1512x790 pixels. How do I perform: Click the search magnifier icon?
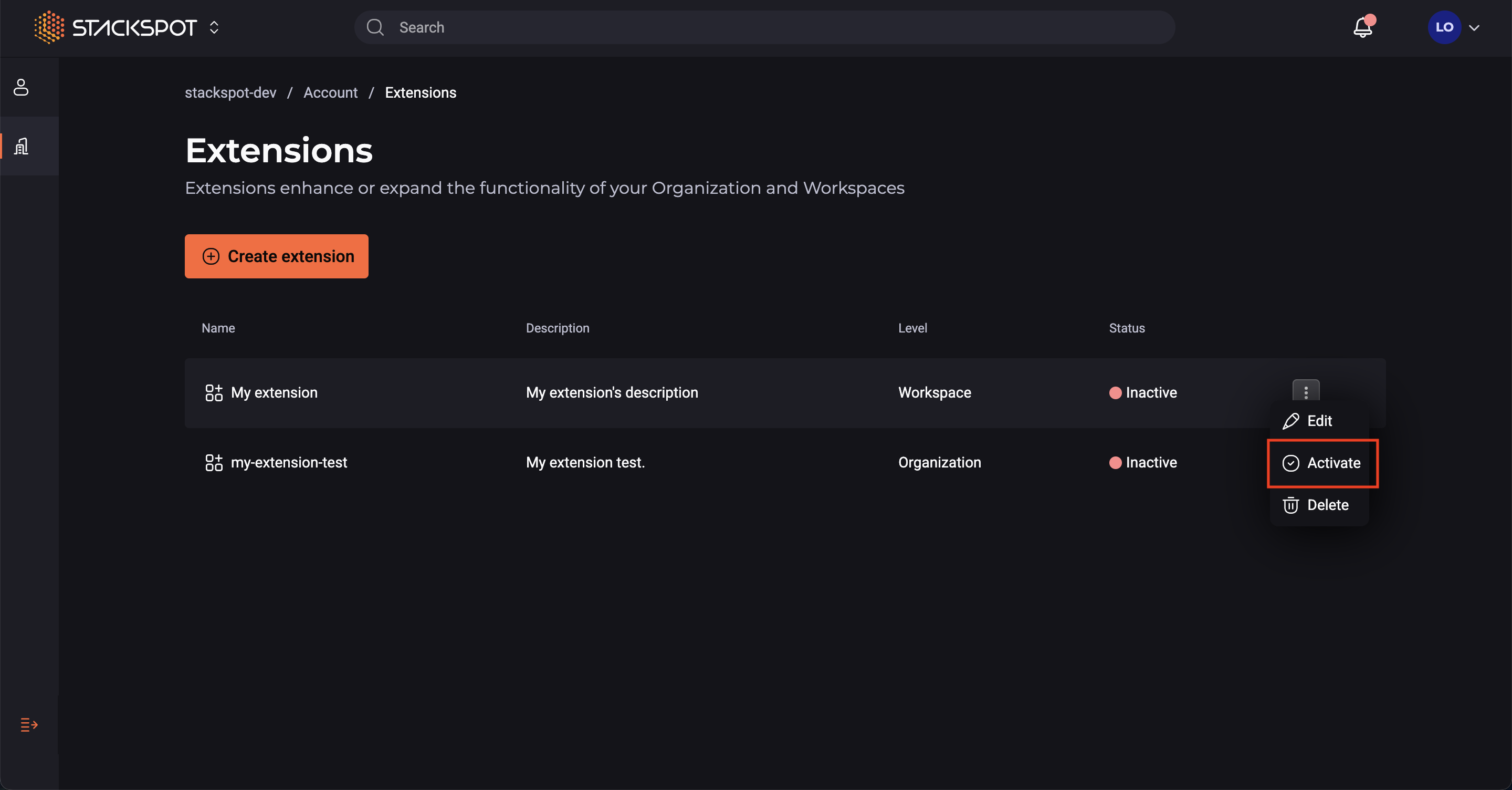pyautogui.click(x=375, y=27)
